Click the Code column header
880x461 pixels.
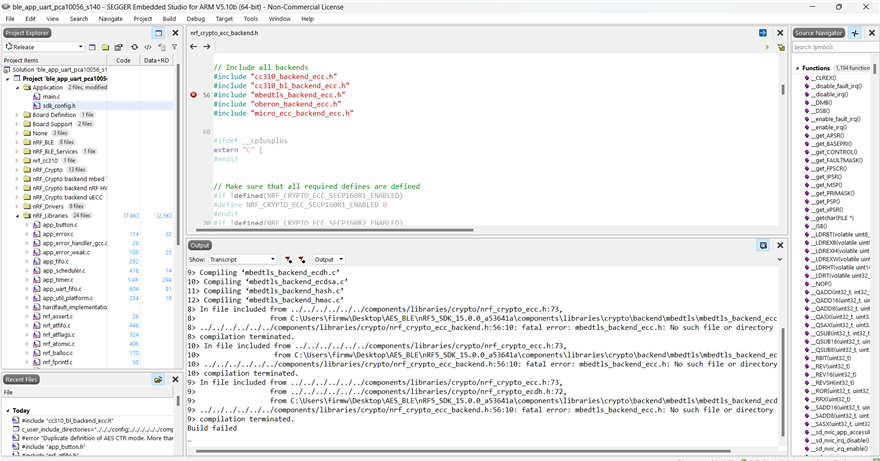[x=123, y=60]
